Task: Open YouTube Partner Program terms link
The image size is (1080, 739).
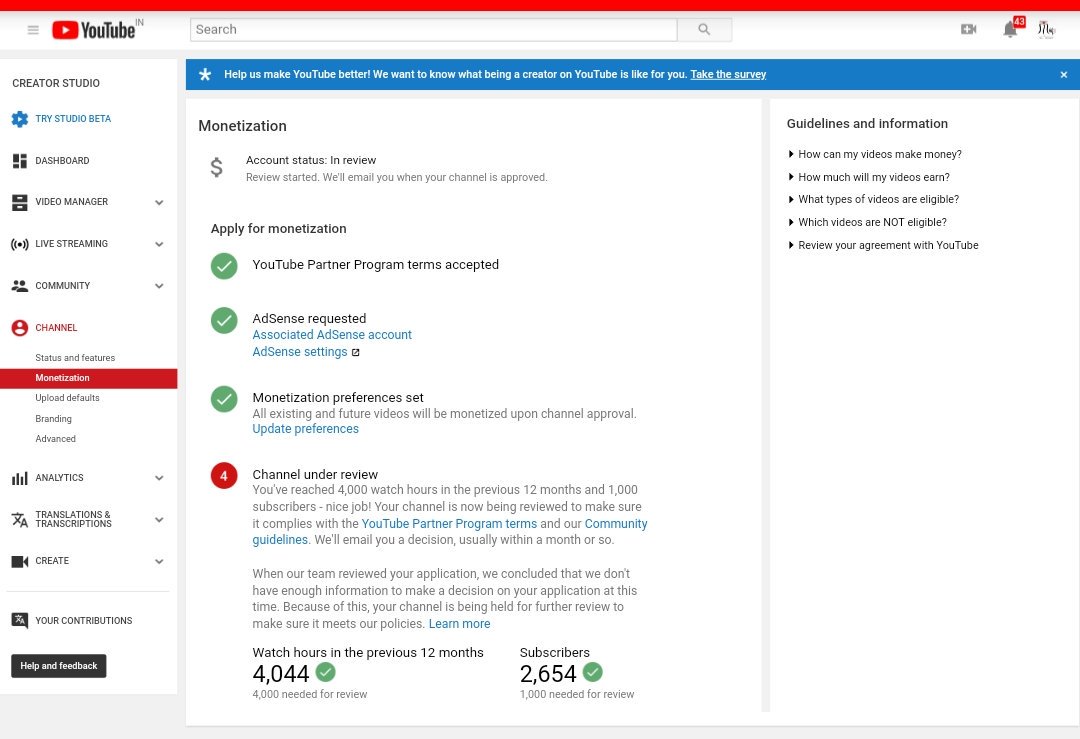Action: 449,523
